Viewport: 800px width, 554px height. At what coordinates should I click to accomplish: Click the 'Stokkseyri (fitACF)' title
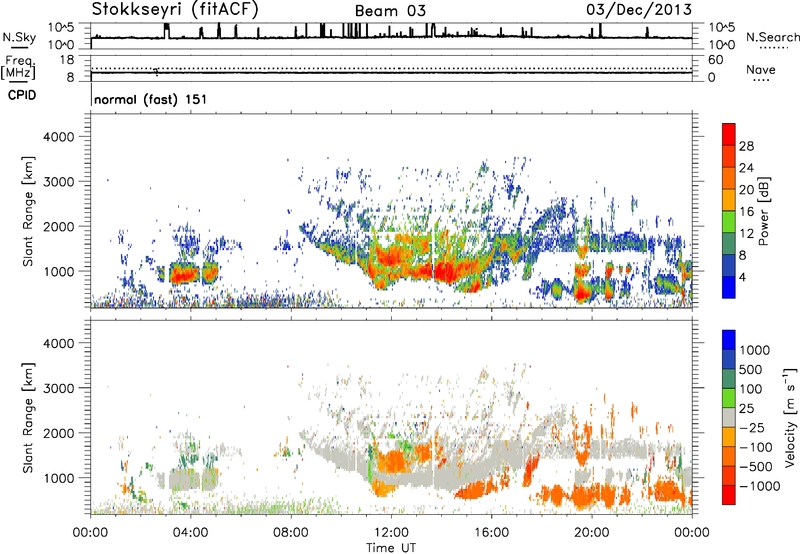tap(175, 10)
